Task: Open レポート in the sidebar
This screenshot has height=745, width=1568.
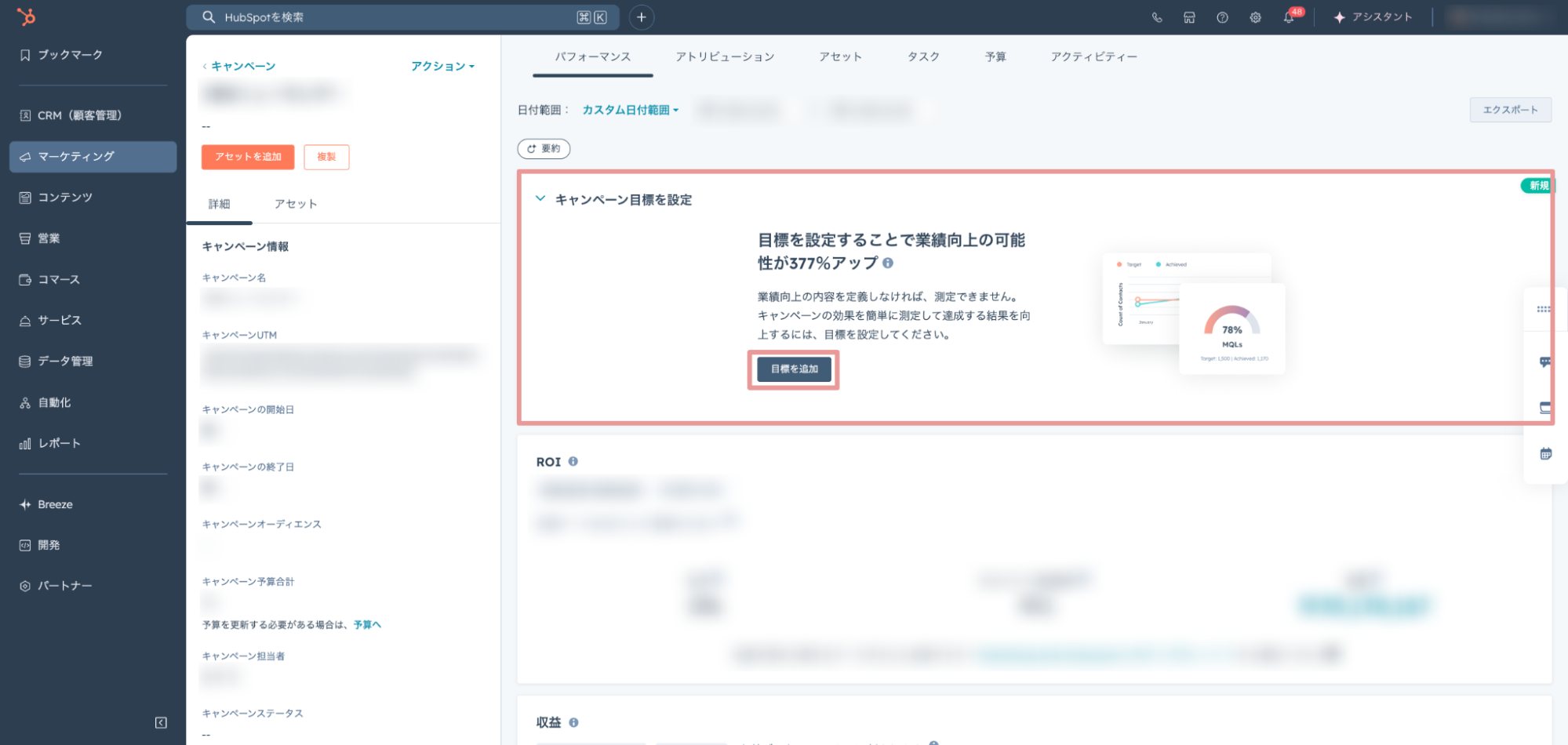Action: (59, 444)
